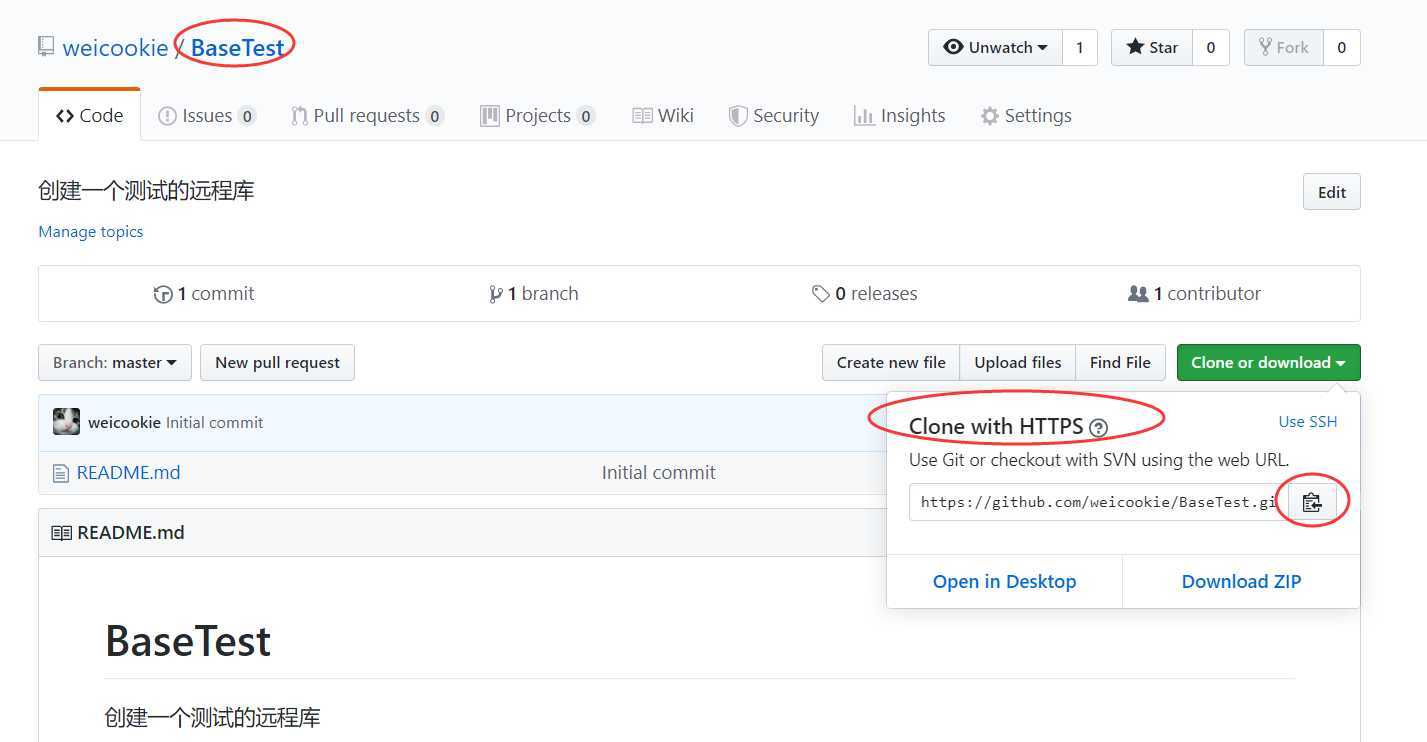This screenshot has width=1427, height=742.
Task: Click Upload files button
Action: point(1018,363)
